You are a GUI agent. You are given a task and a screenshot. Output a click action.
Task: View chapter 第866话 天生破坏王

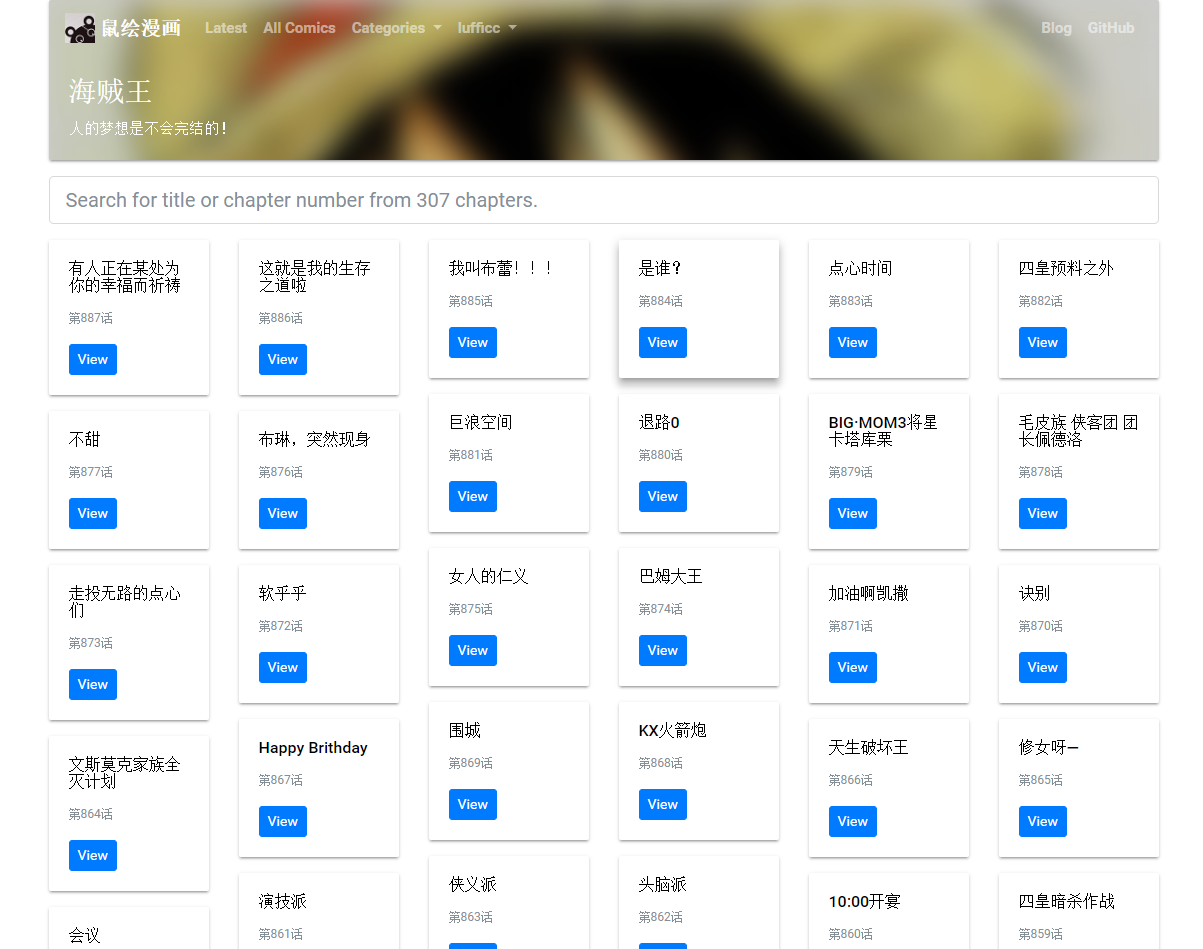tap(853, 822)
